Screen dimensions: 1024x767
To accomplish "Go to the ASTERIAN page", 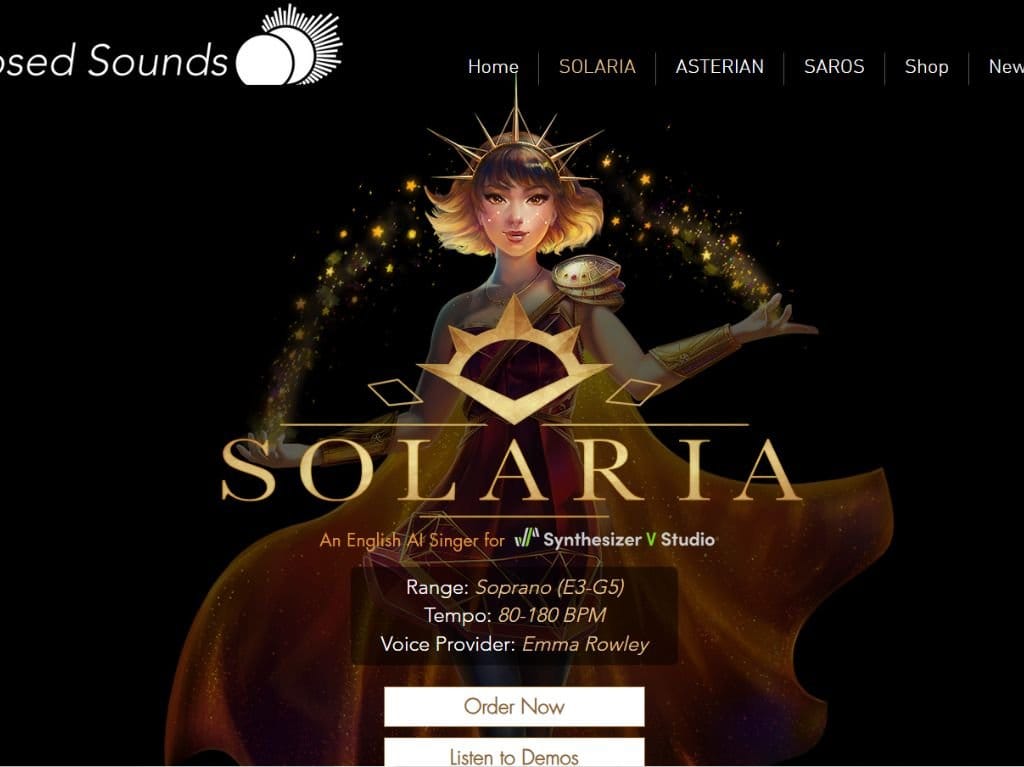I will pos(720,67).
